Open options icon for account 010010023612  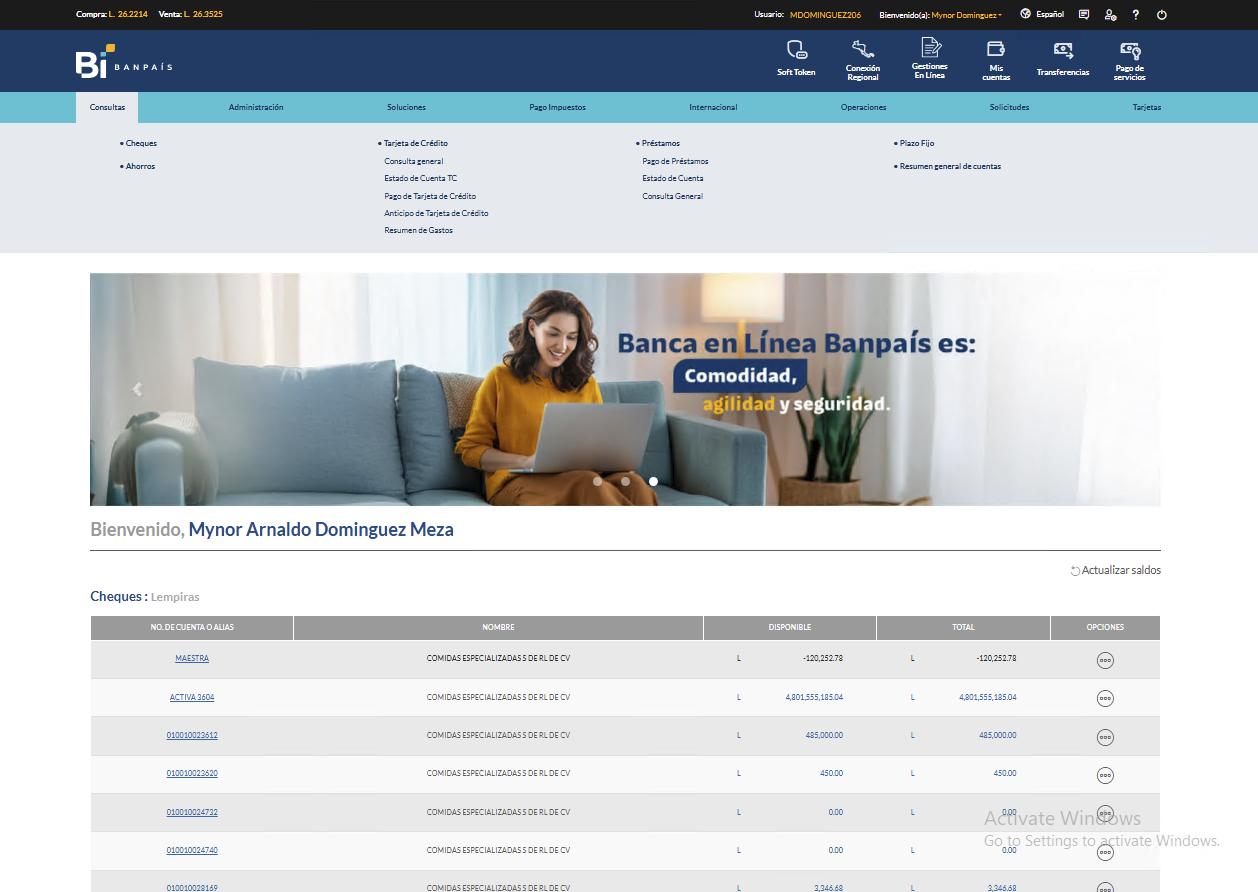click(x=1105, y=737)
